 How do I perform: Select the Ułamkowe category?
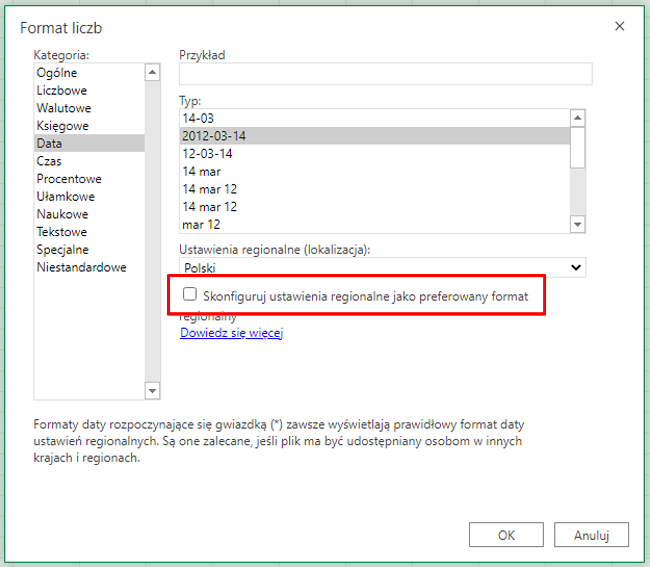[89, 196]
